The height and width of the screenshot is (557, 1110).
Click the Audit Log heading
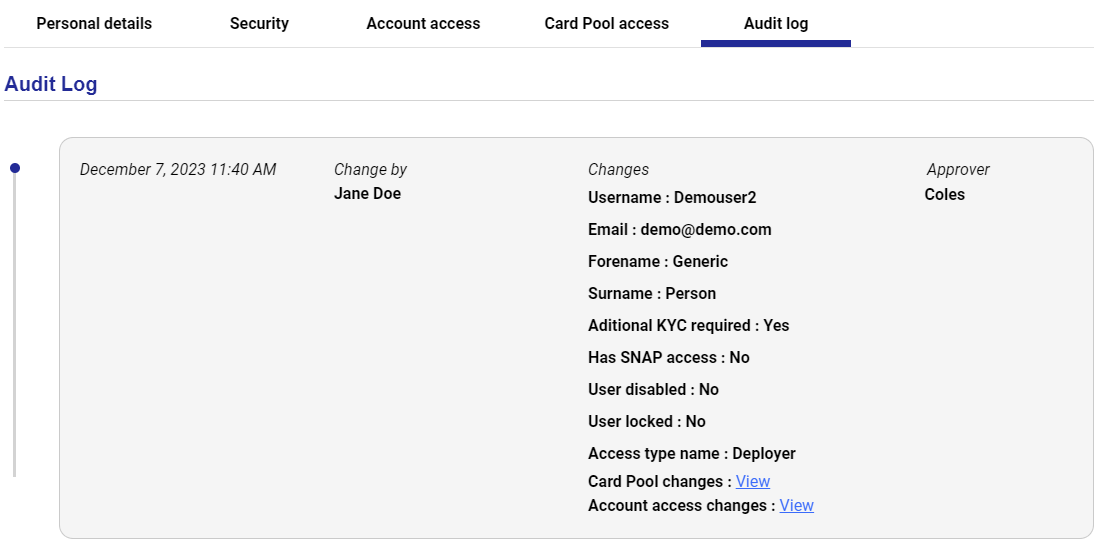tap(51, 84)
